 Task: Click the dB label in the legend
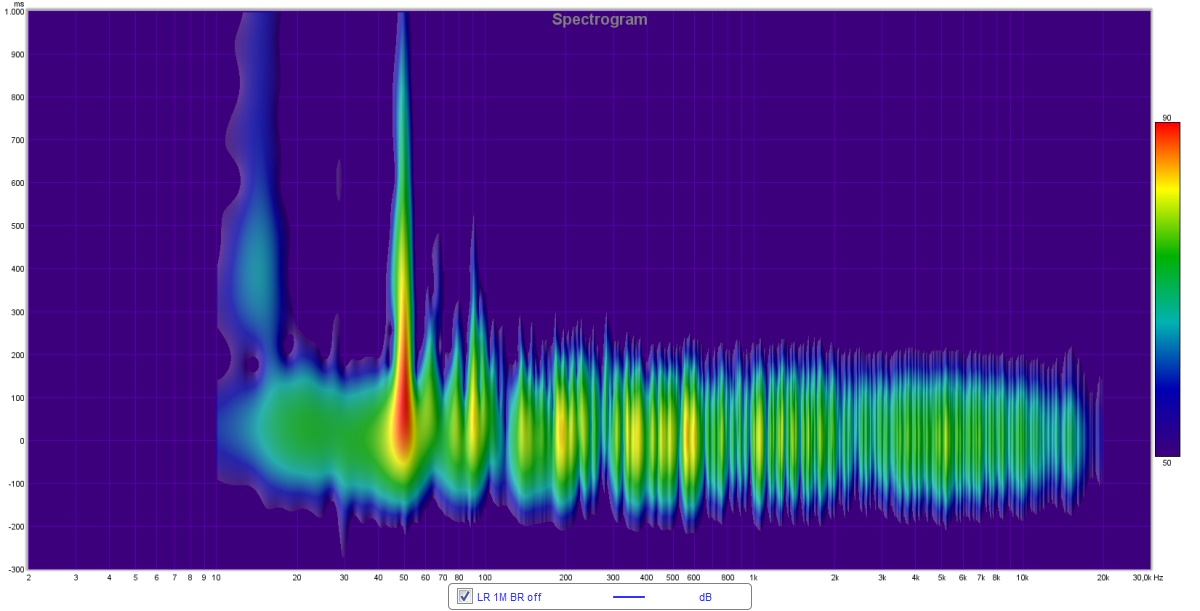pyautogui.click(x=705, y=597)
